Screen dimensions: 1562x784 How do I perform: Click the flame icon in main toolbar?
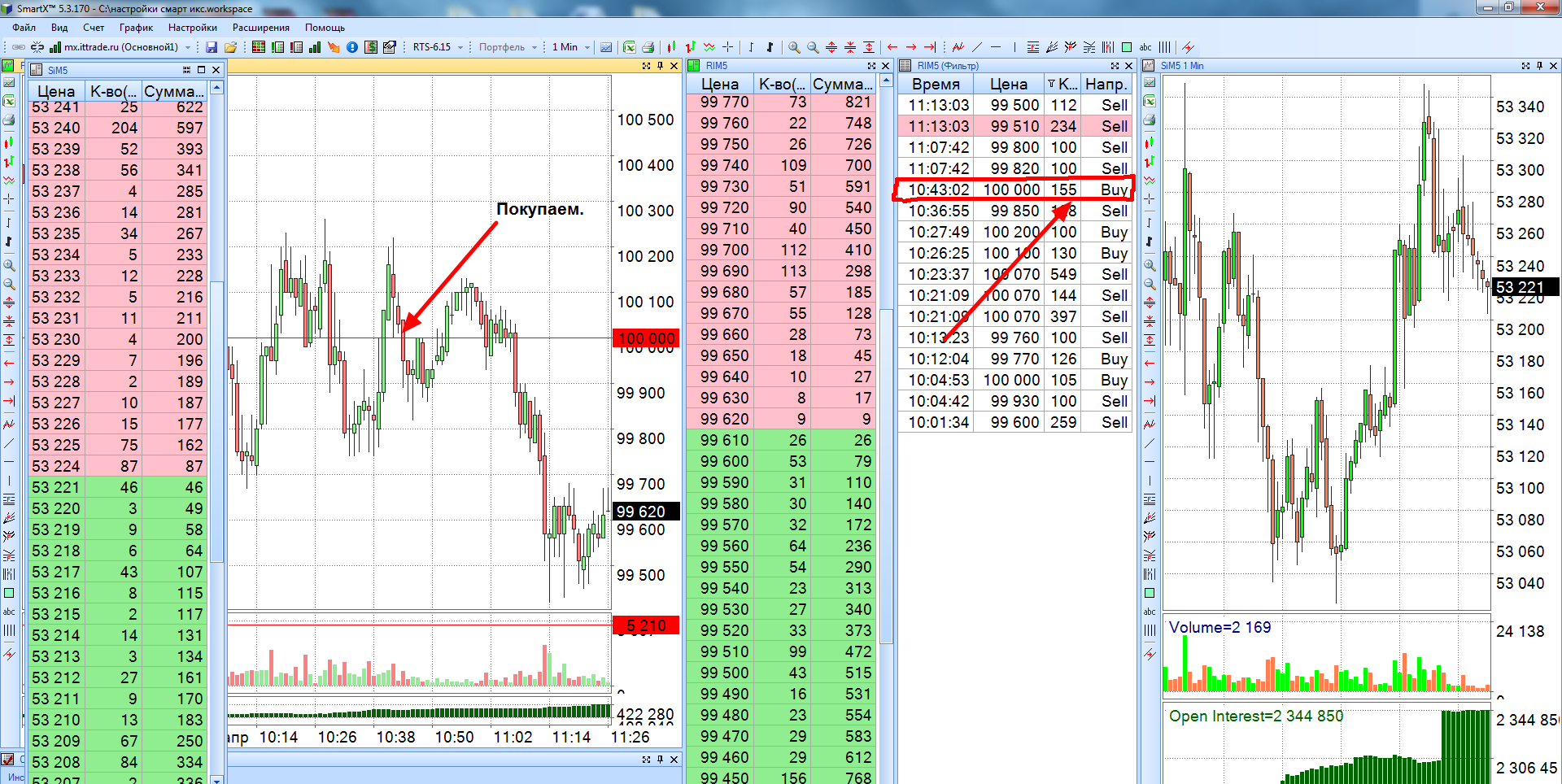334,47
